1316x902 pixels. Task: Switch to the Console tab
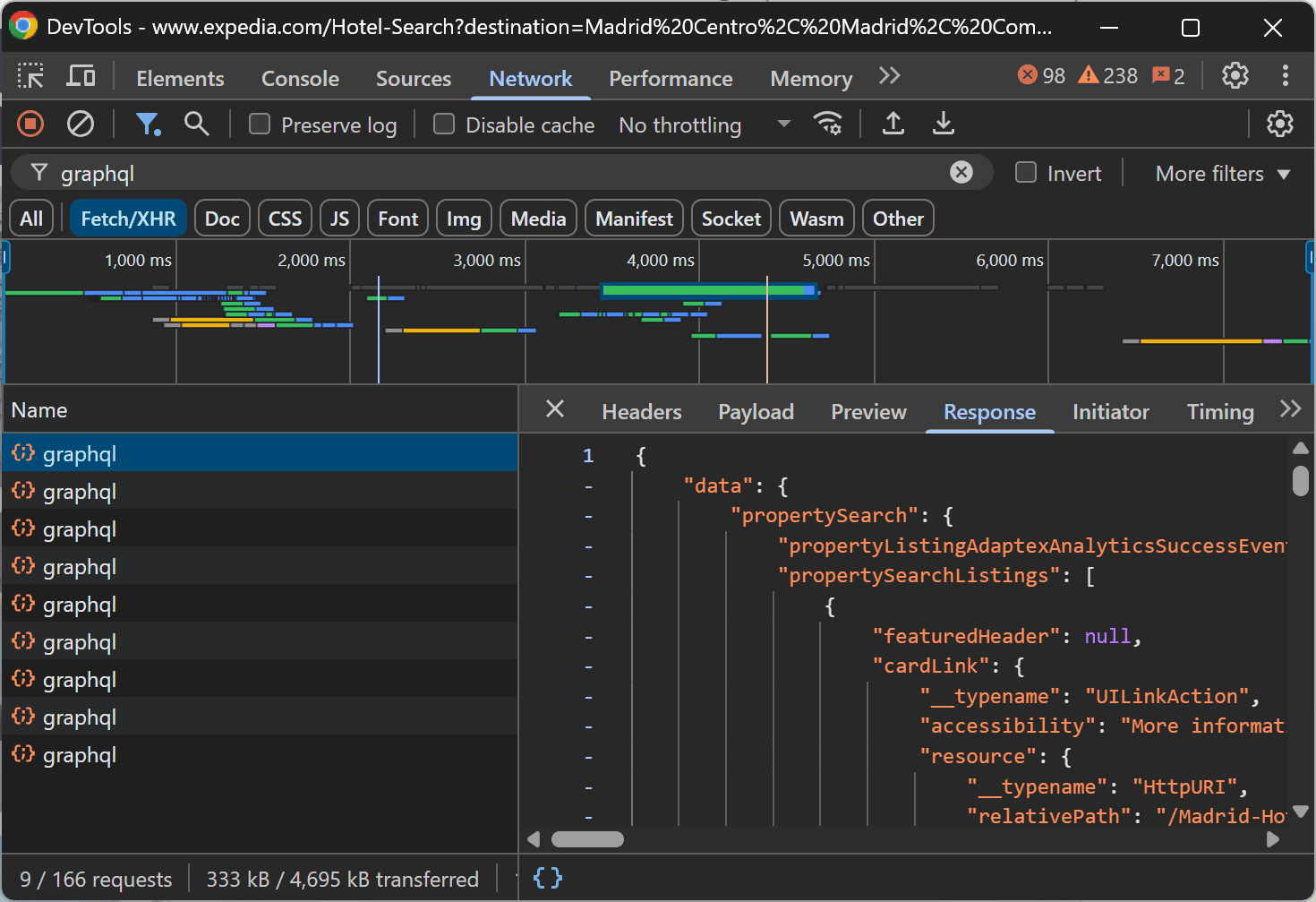300,79
